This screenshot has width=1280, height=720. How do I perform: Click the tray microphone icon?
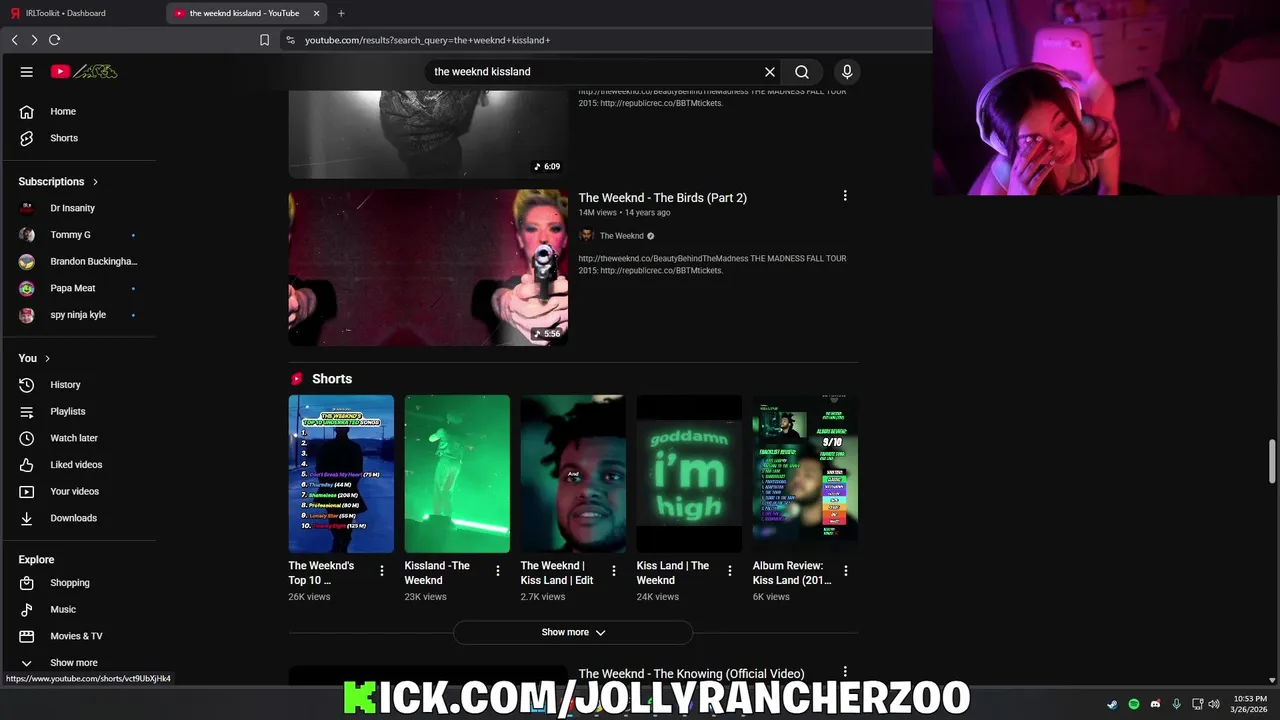(1176, 704)
